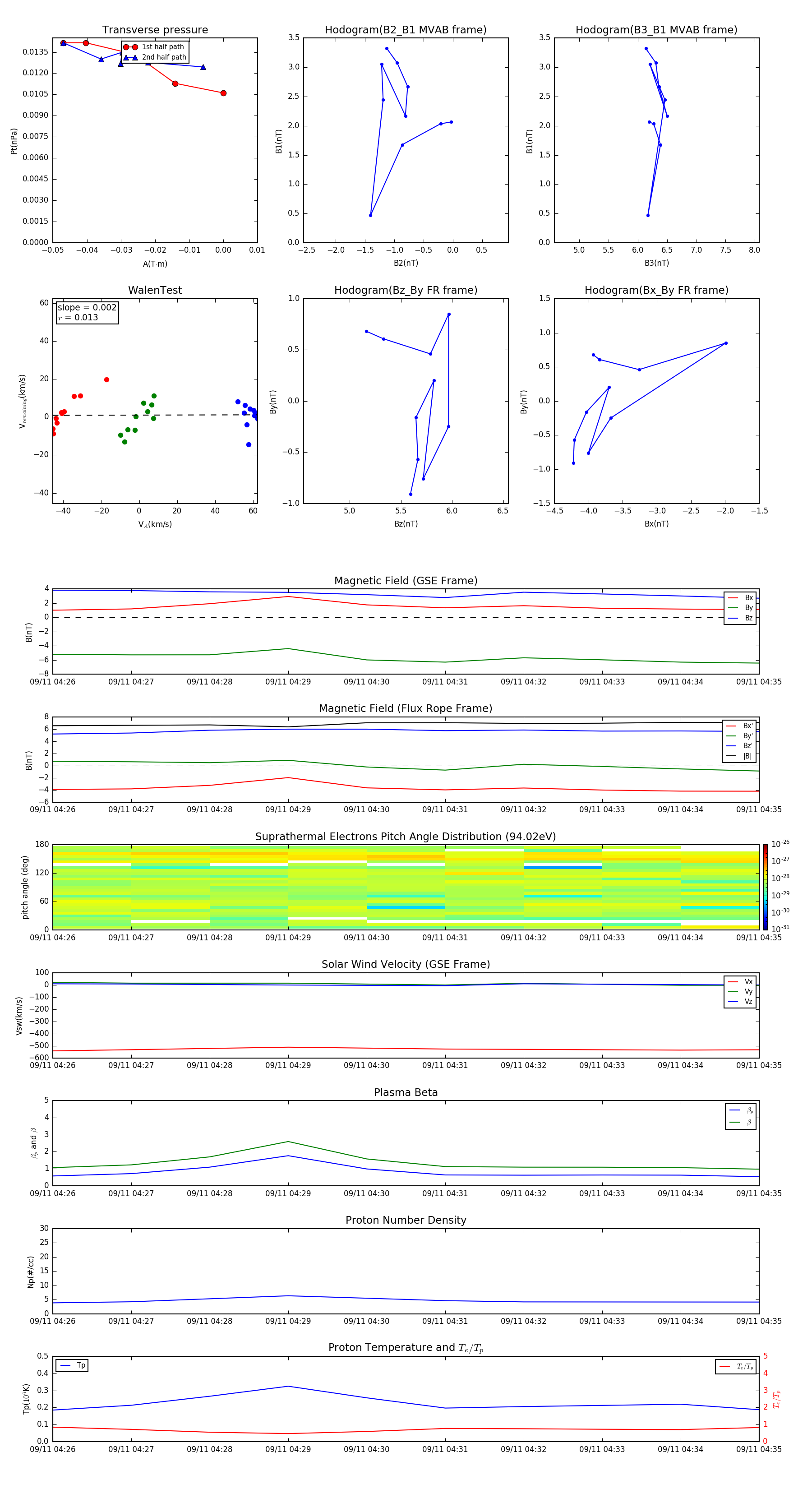Click the Suprathermal Electrons Pitch Angle title
812x1489 pixels.
click(x=406, y=837)
